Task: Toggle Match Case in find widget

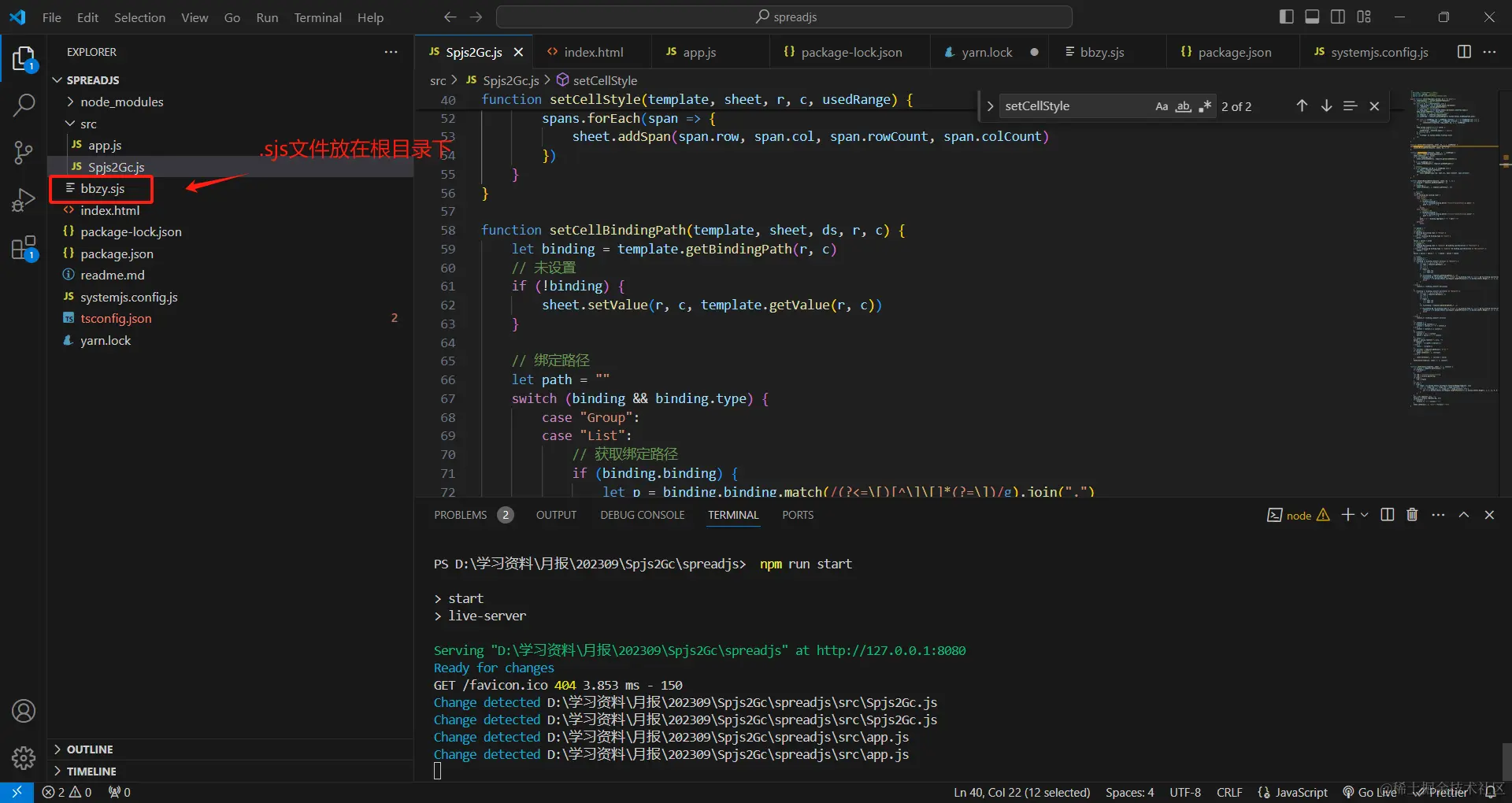Action: point(1162,106)
